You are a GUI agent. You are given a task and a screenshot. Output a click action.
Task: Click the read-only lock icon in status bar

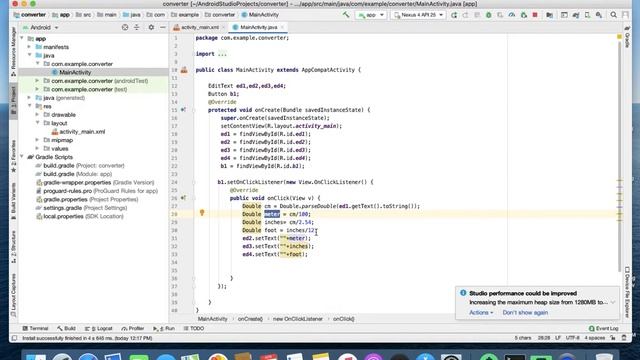[x=613, y=338]
